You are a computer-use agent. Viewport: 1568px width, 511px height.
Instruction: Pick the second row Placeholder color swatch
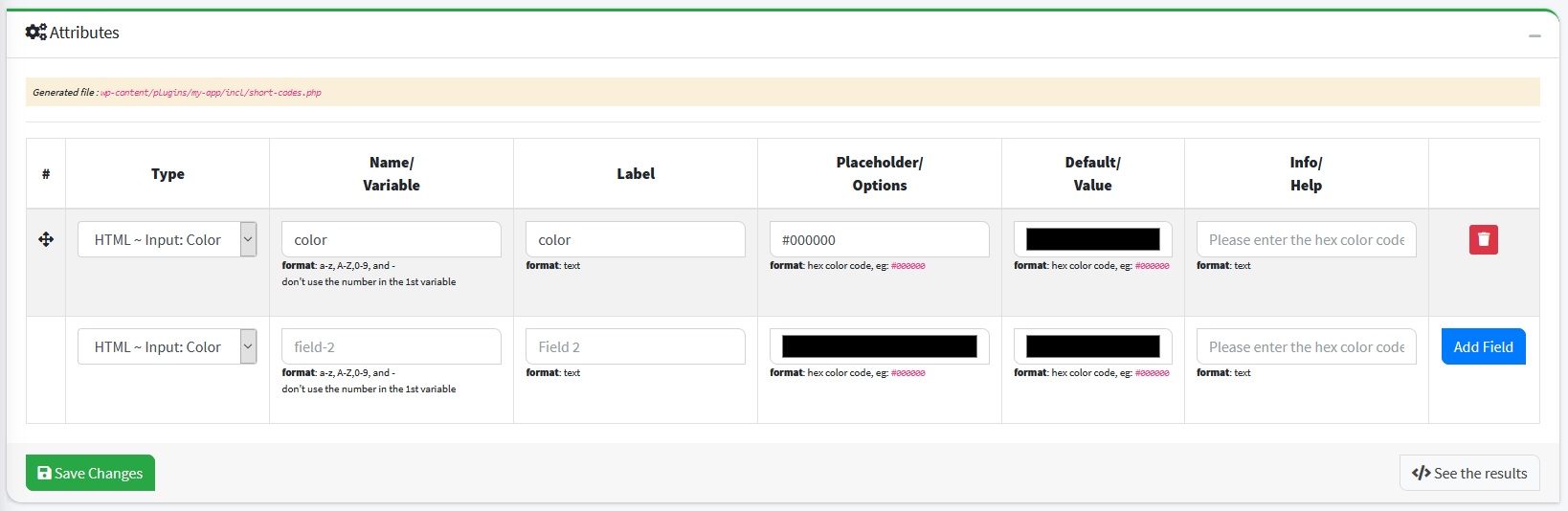pos(879,346)
